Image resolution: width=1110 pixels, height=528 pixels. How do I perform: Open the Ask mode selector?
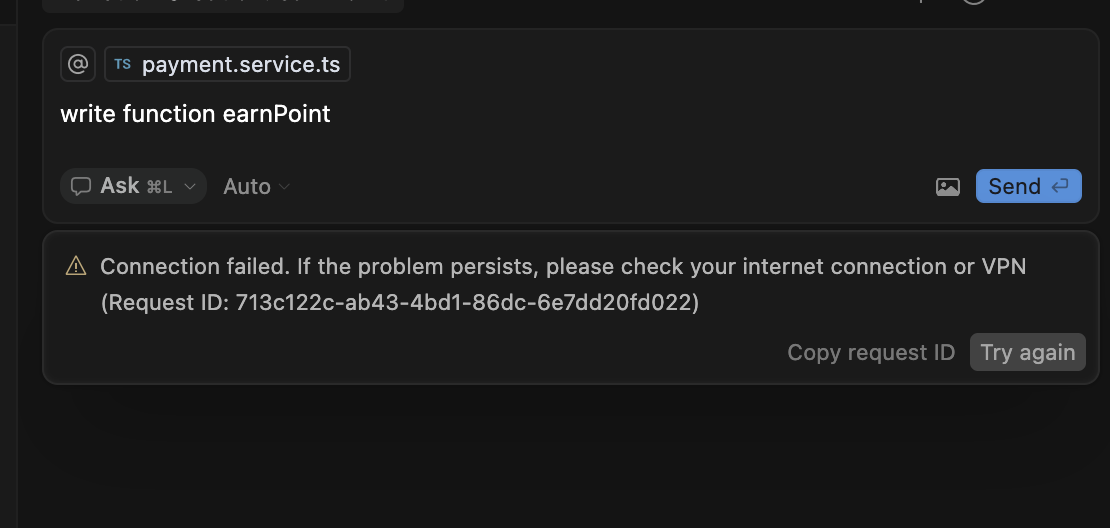pyautogui.click(x=133, y=186)
